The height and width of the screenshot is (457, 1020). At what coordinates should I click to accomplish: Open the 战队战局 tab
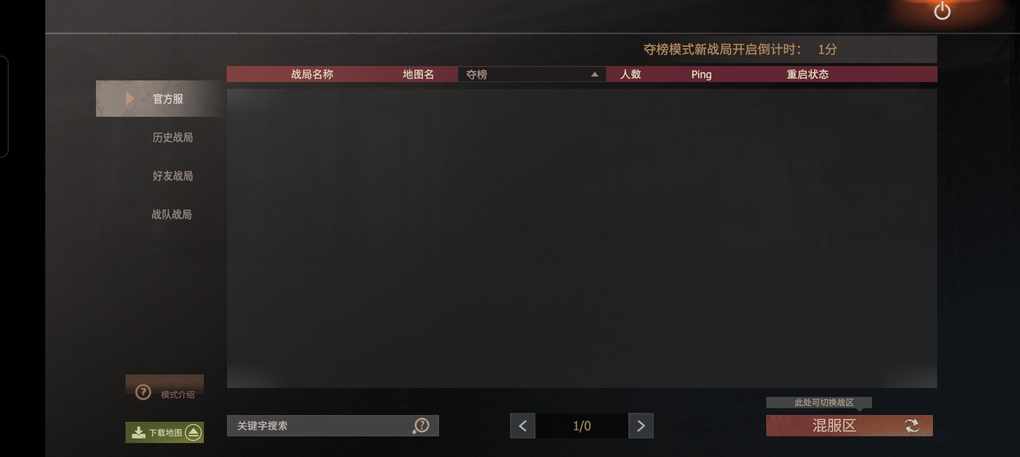(x=172, y=214)
